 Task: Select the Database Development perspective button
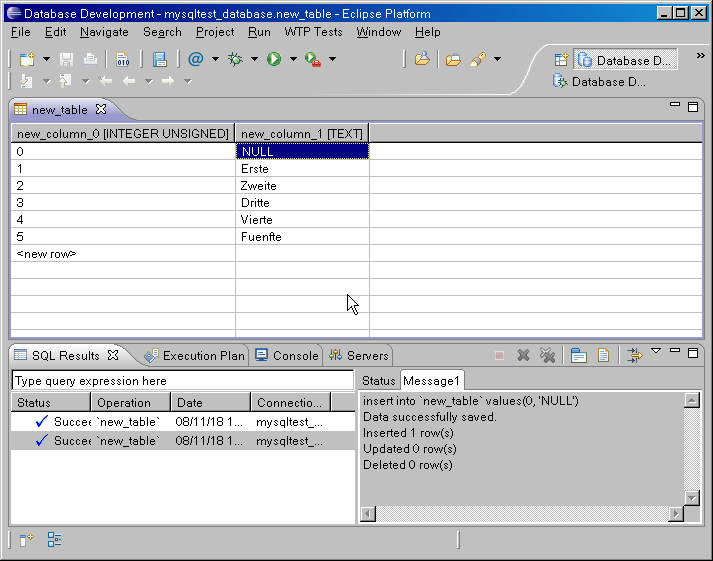[x=626, y=61]
